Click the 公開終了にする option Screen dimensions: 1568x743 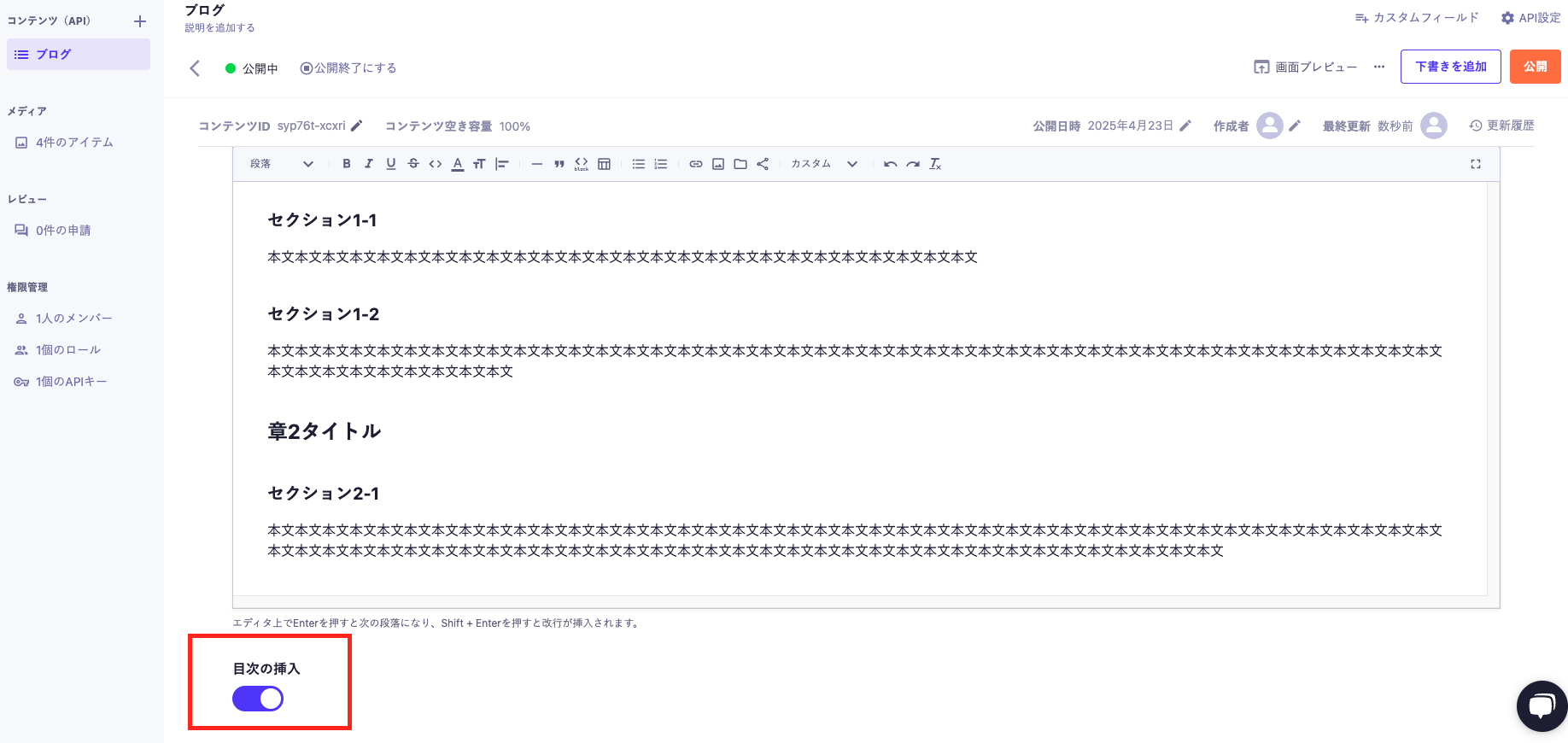(x=348, y=68)
